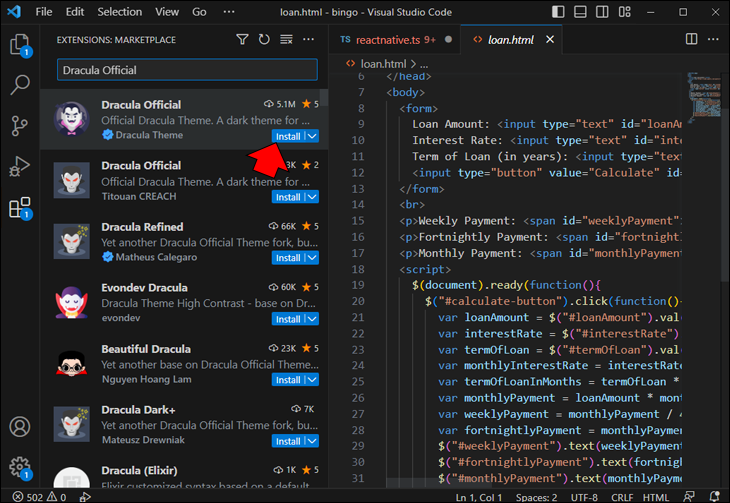Open the Go menu

tap(199, 12)
